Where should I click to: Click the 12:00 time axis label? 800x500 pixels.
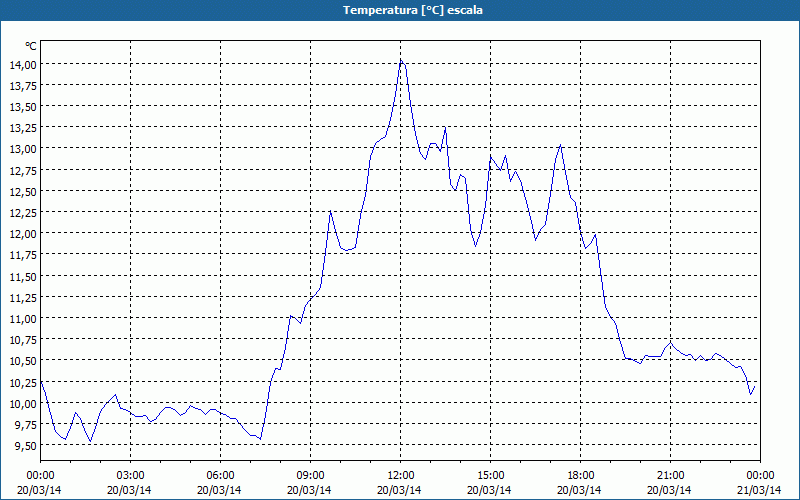(401, 476)
